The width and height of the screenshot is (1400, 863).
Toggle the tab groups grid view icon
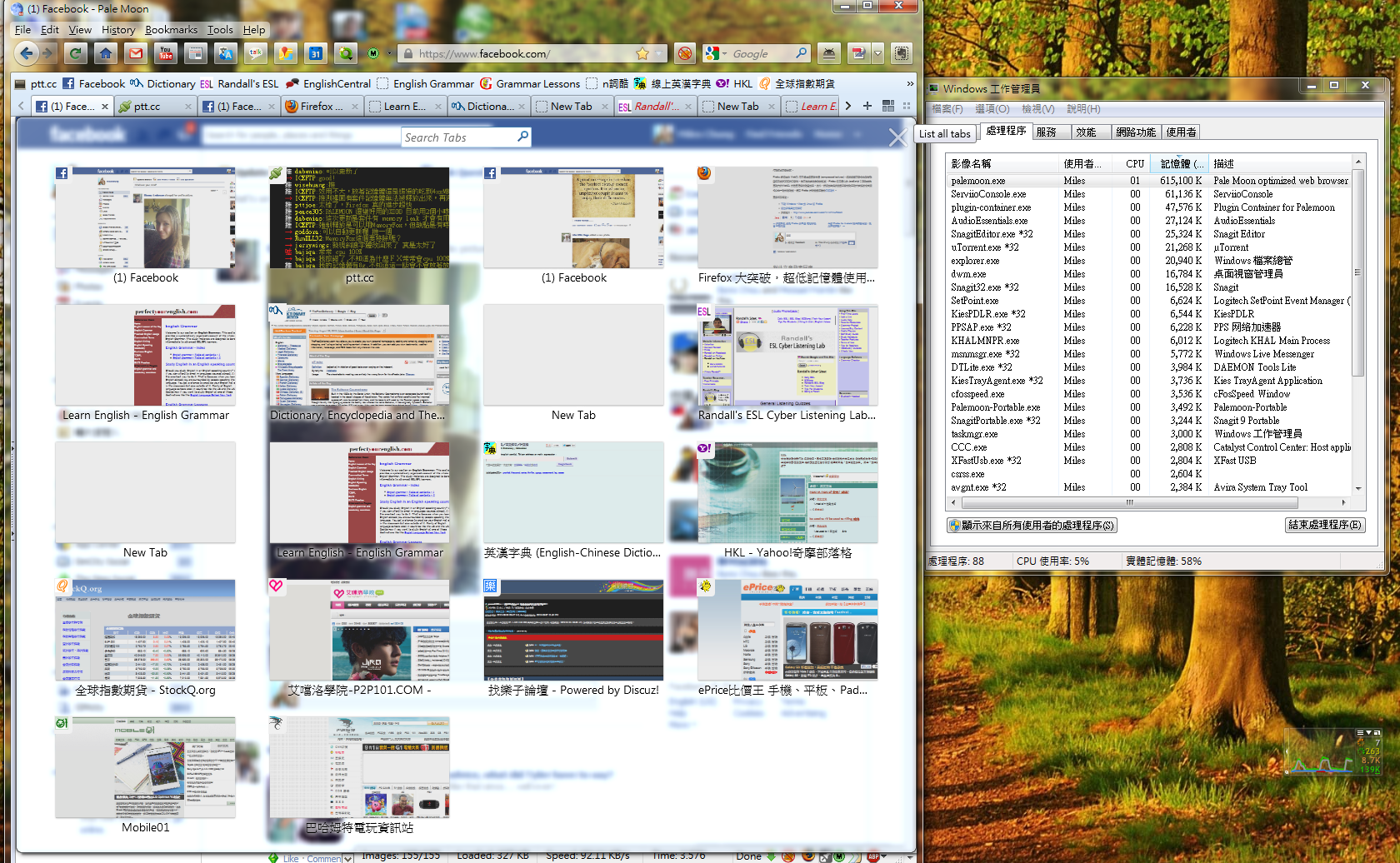[888, 106]
